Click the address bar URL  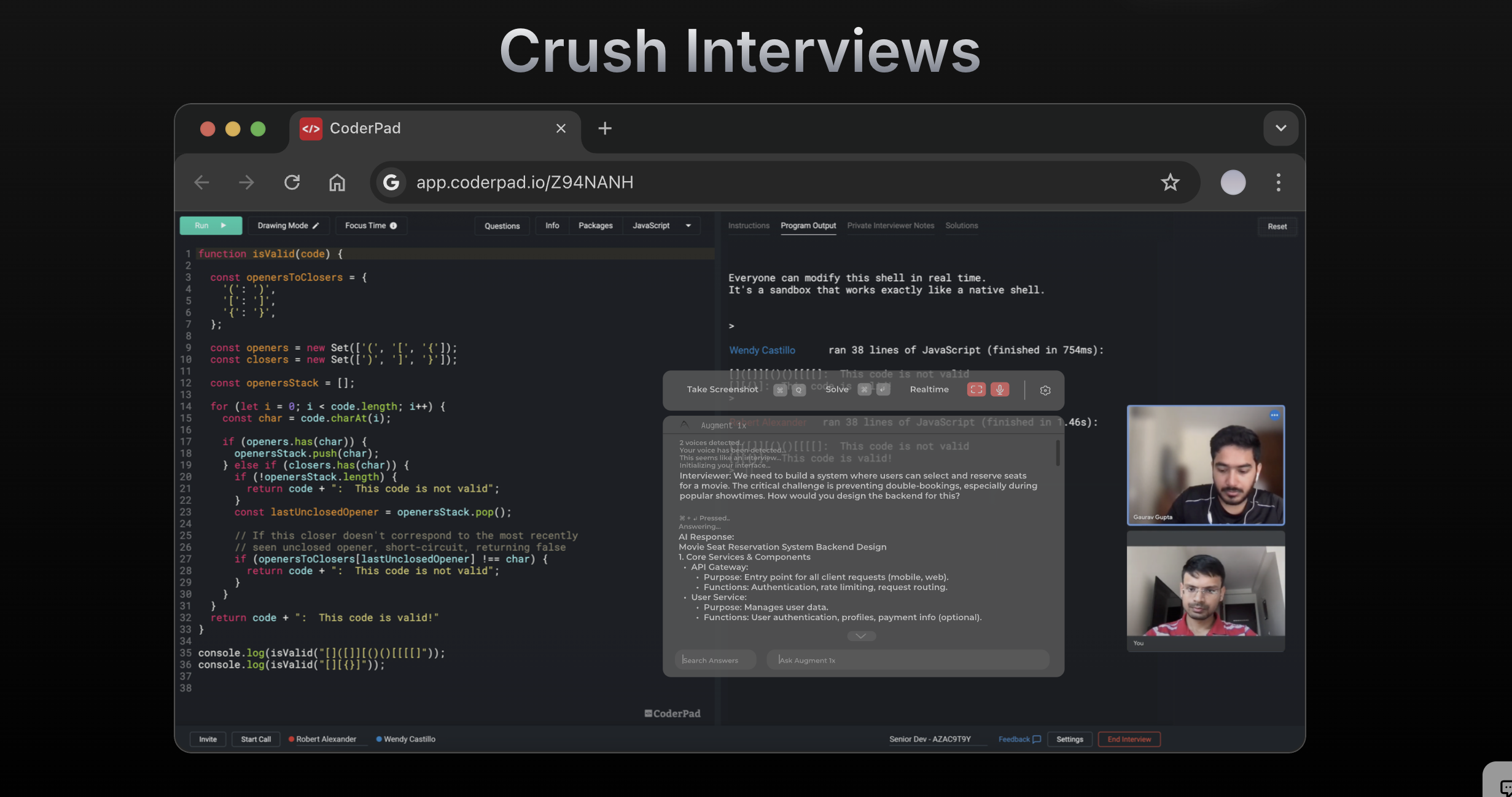tap(524, 182)
